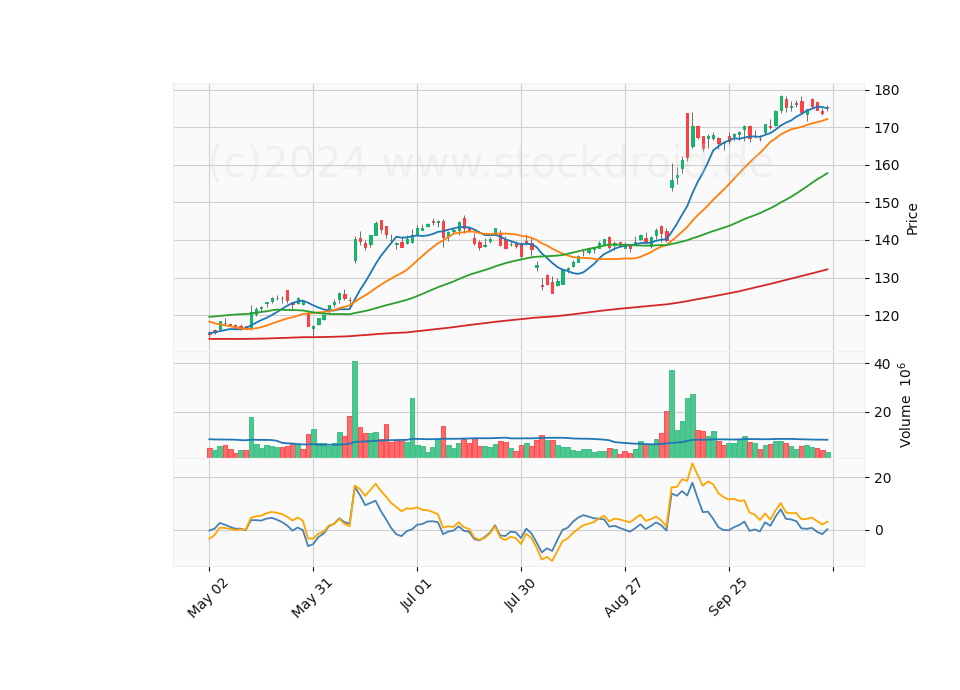The image size is (960, 690).
Task: Click the 'Aug 27' date label
Action: pyautogui.click(x=623, y=598)
